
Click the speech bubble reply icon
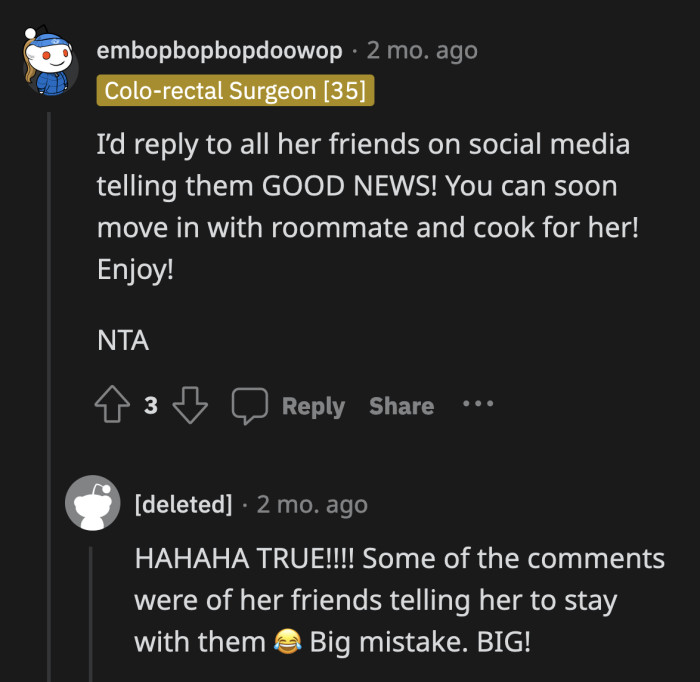click(x=250, y=406)
